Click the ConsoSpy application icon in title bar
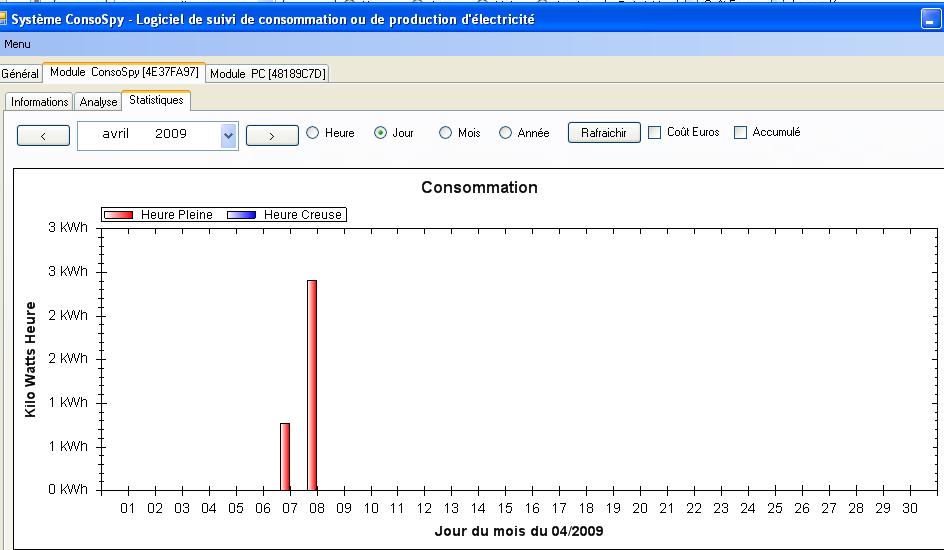The width and height of the screenshot is (944, 550). [x=4, y=19]
